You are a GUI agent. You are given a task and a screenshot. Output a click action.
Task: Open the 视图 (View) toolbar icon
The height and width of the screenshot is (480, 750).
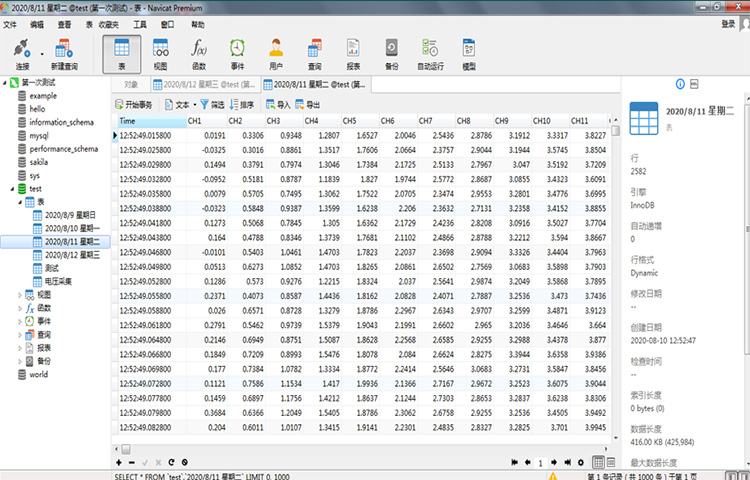160,51
